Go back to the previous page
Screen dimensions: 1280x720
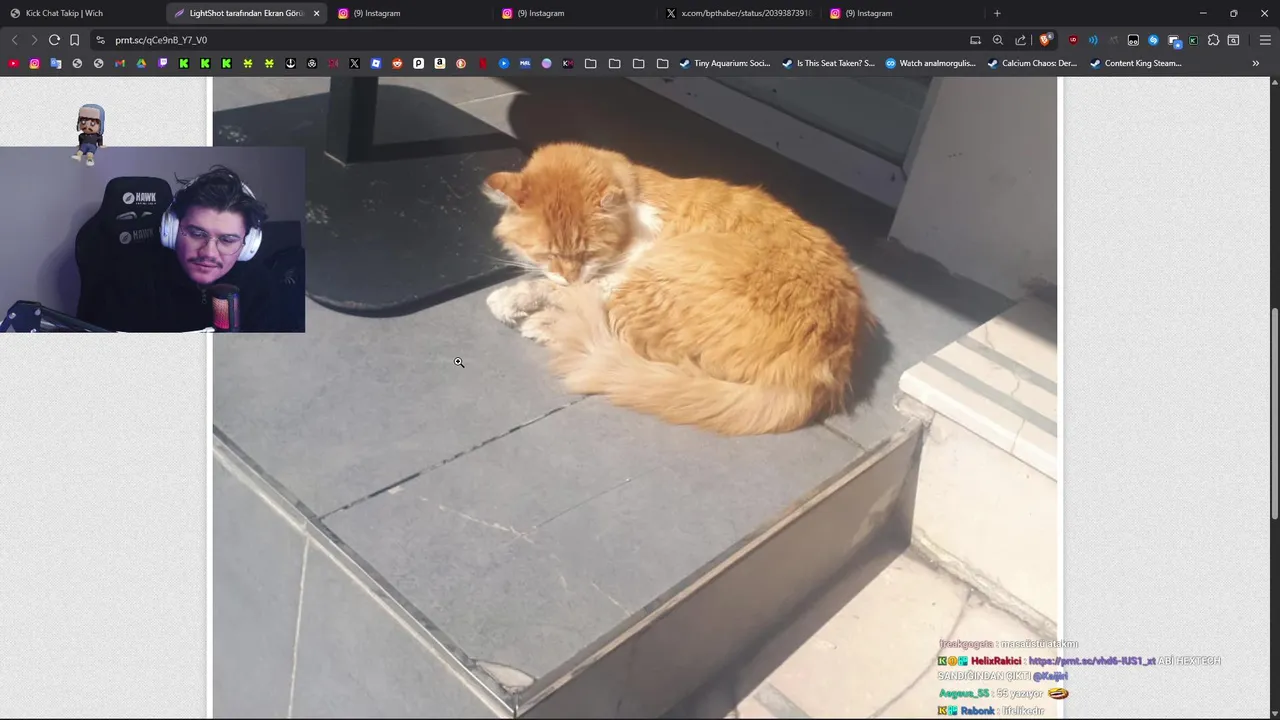tap(14, 40)
